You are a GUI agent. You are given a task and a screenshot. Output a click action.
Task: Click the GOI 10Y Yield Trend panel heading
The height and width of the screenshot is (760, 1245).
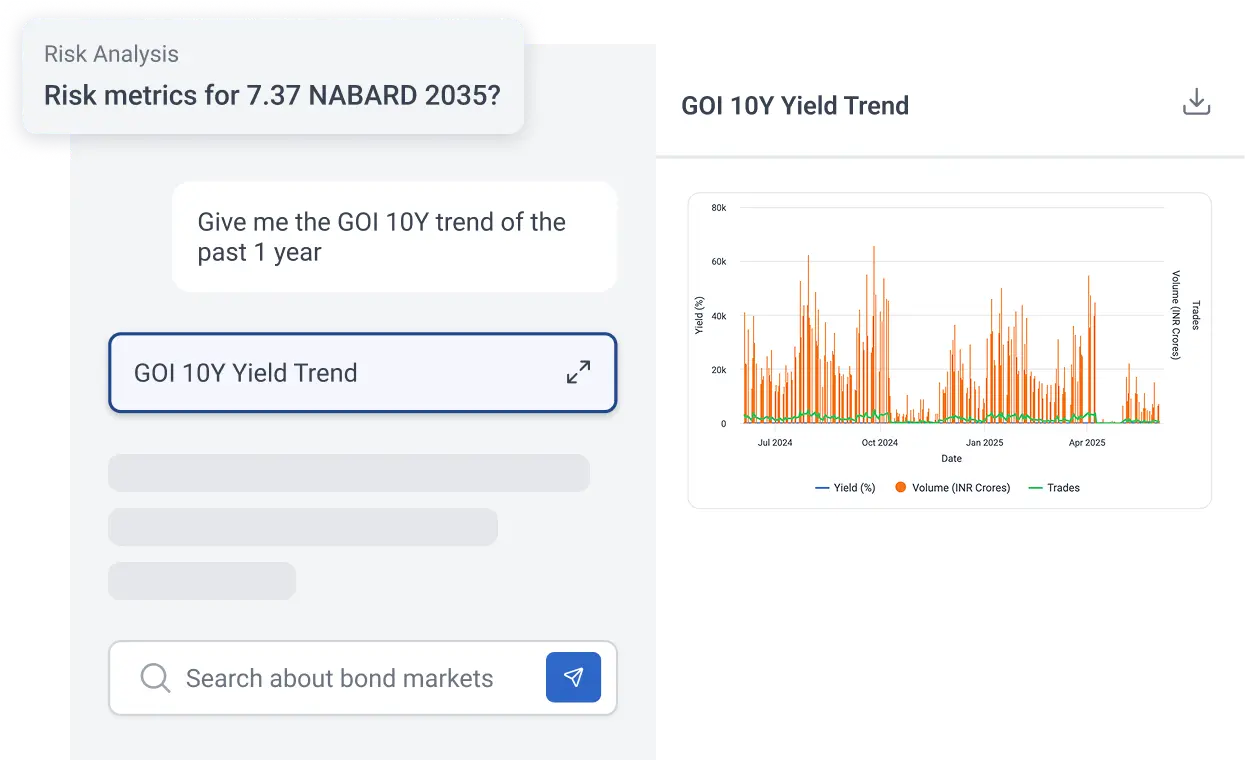(795, 106)
